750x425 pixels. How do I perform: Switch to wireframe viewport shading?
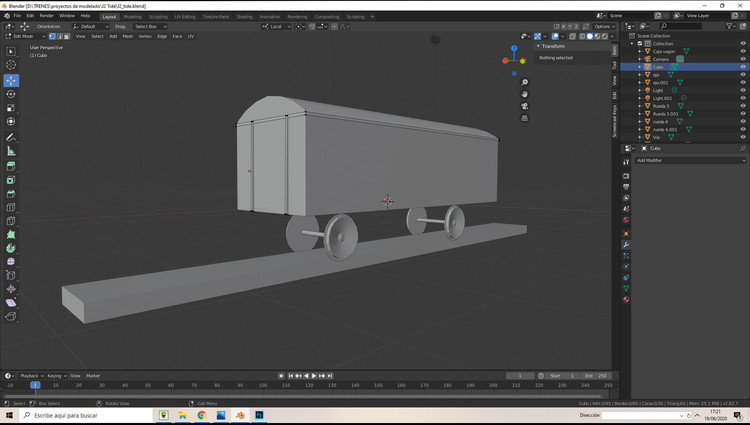pyautogui.click(x=582, y=36)
